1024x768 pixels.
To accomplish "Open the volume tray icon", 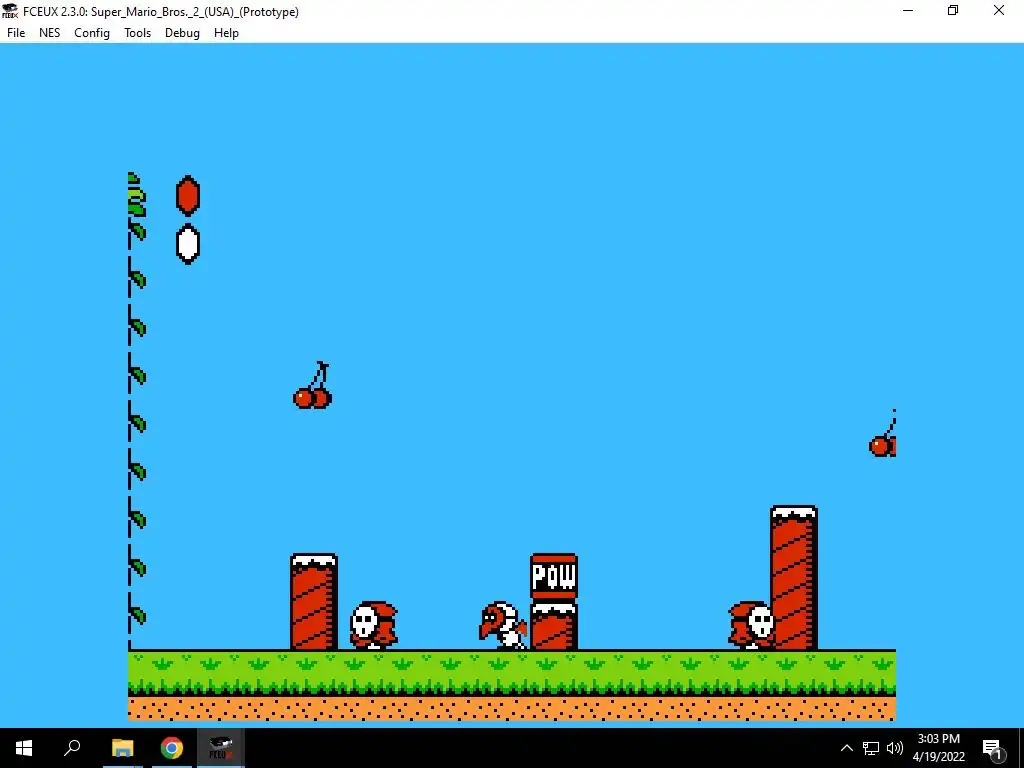I will [895, 748].
